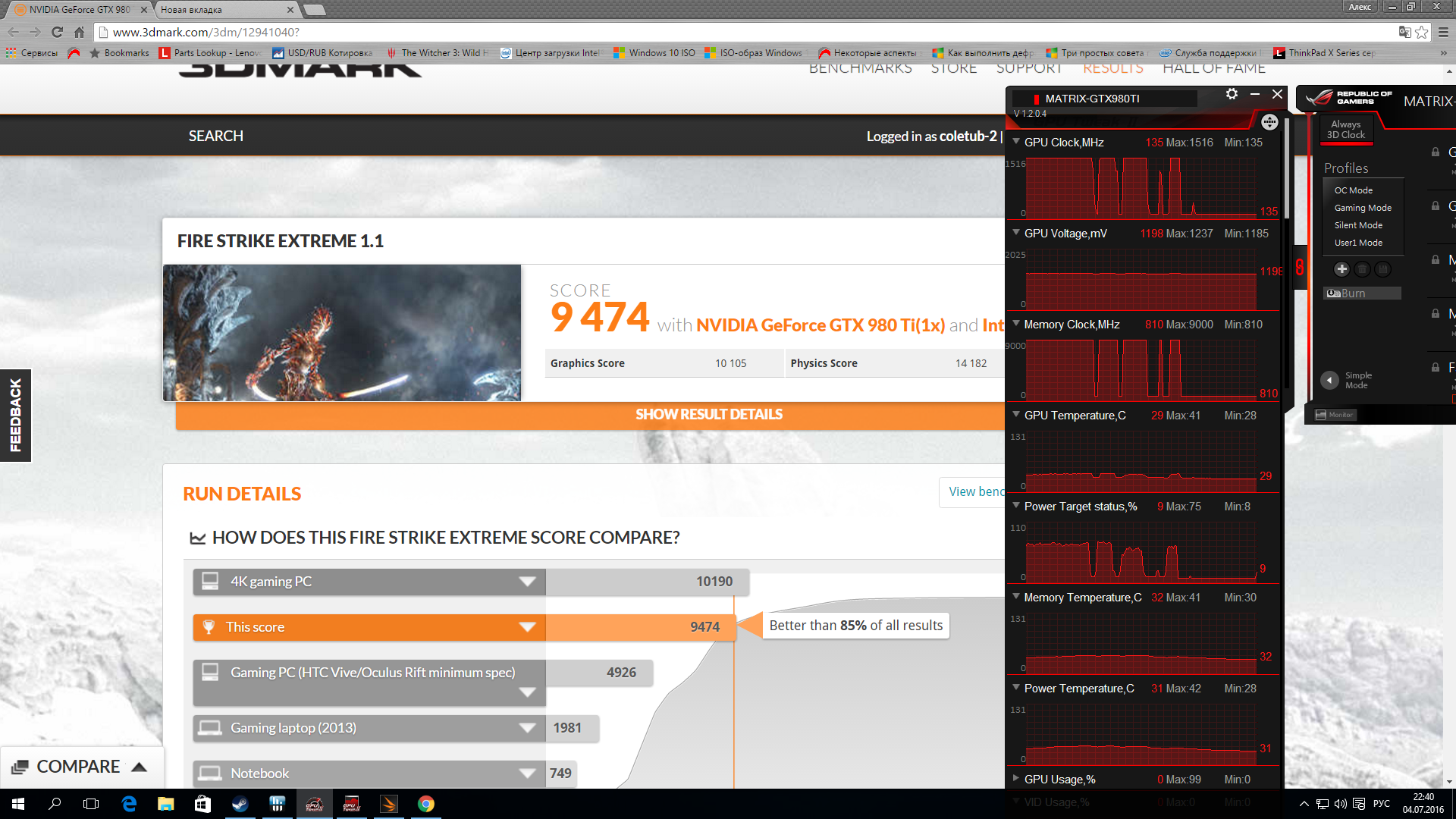
Task: Click the Simple Mode arrow icon
Action: click(x=1329, y=380)
